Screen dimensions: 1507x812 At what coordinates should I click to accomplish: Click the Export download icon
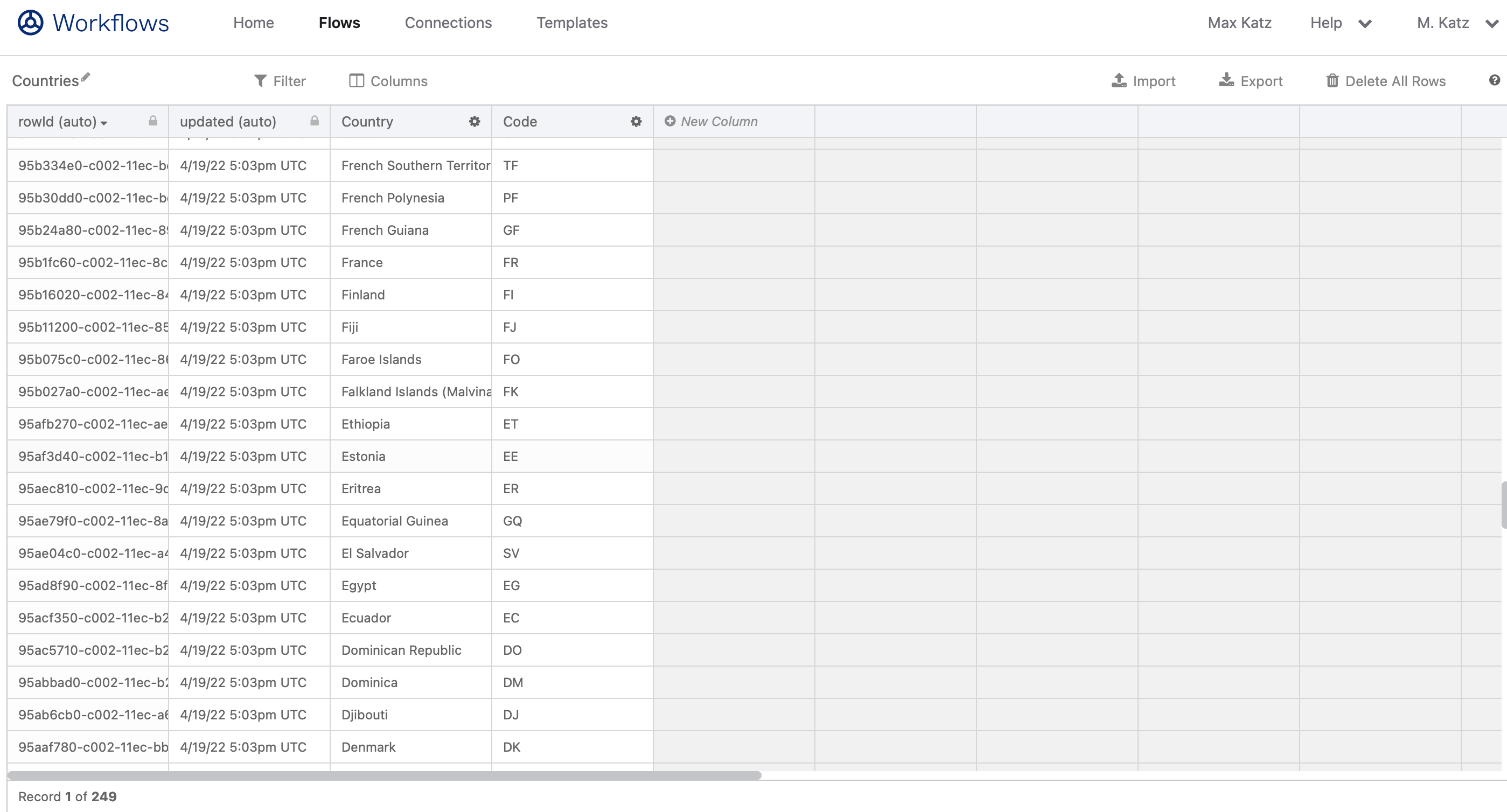click(1226, 81)
